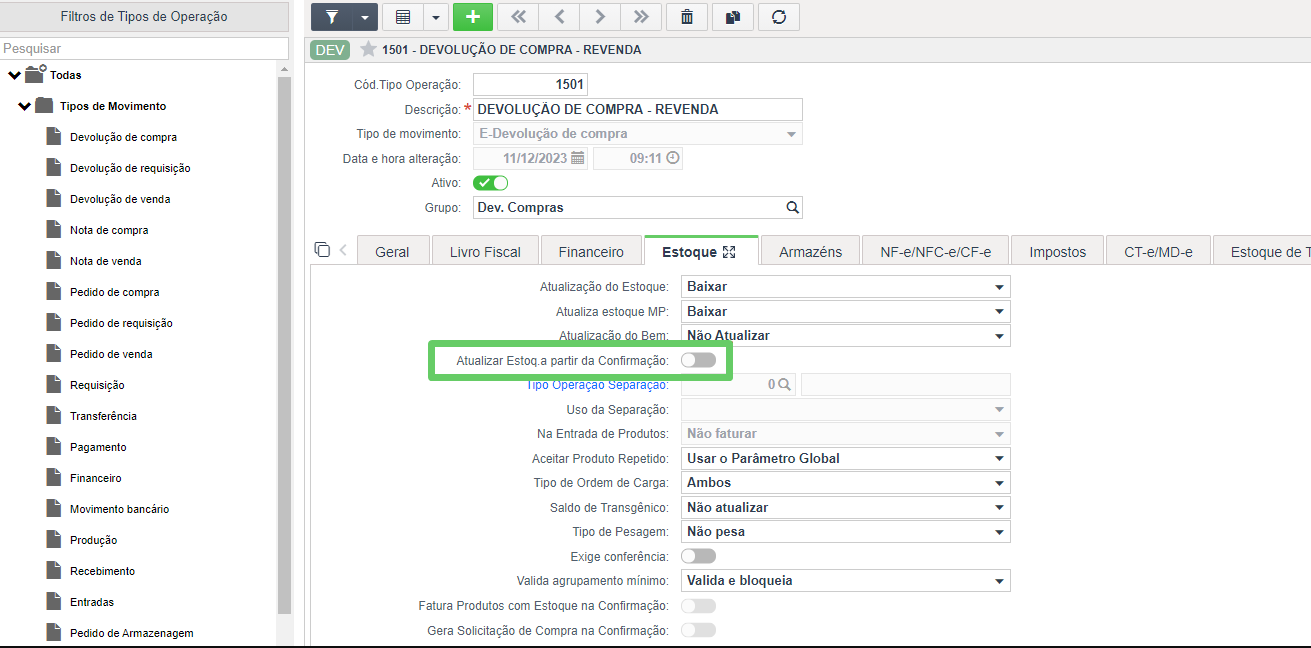1311x648 pixels.
Task: Mark record 1501 as favorite star
Action: (368, 49)
